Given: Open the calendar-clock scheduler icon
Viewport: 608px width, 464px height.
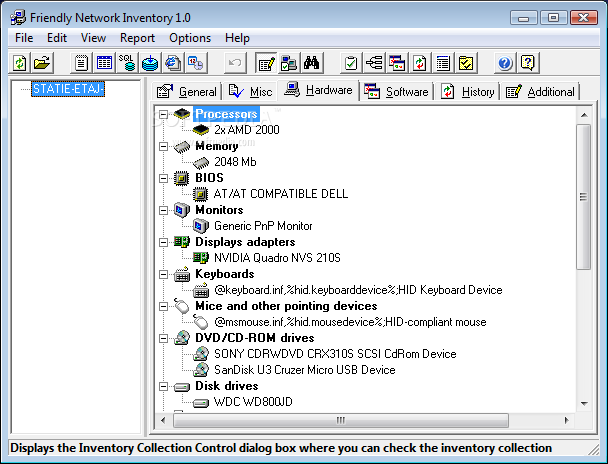Looking at the screenshot, I should pyautogui.click(x=196, y=62).
